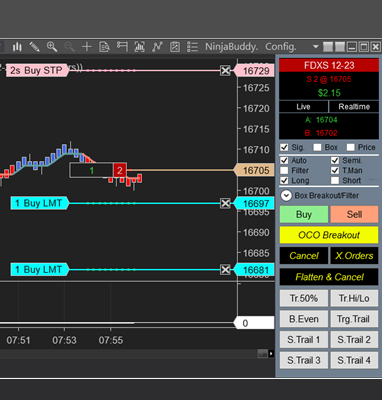The width and height of the screenshot is (382, 400).
Task: Click the S.Trail 1 button
Action: [304, 340]
